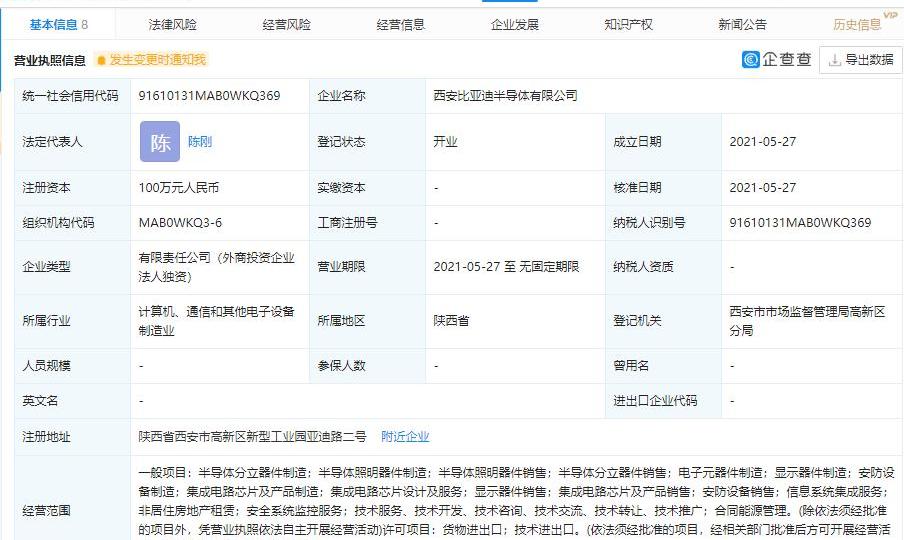The height and width of the screenshot is (540, 904).
Task: Click the 纳税人资质 label
Action: [x=643, y=267]
